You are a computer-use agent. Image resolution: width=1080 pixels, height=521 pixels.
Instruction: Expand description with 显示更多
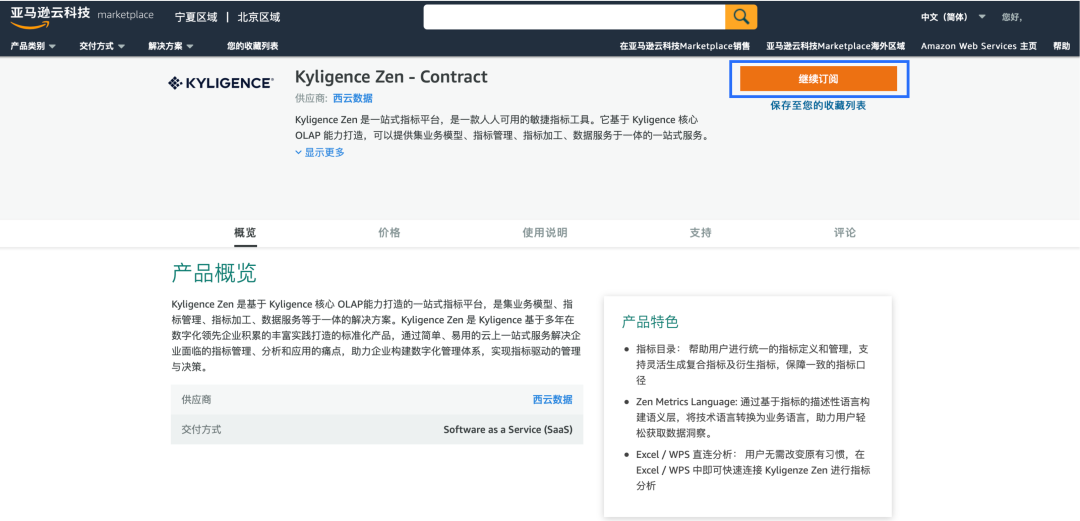[x=320, y=152]
